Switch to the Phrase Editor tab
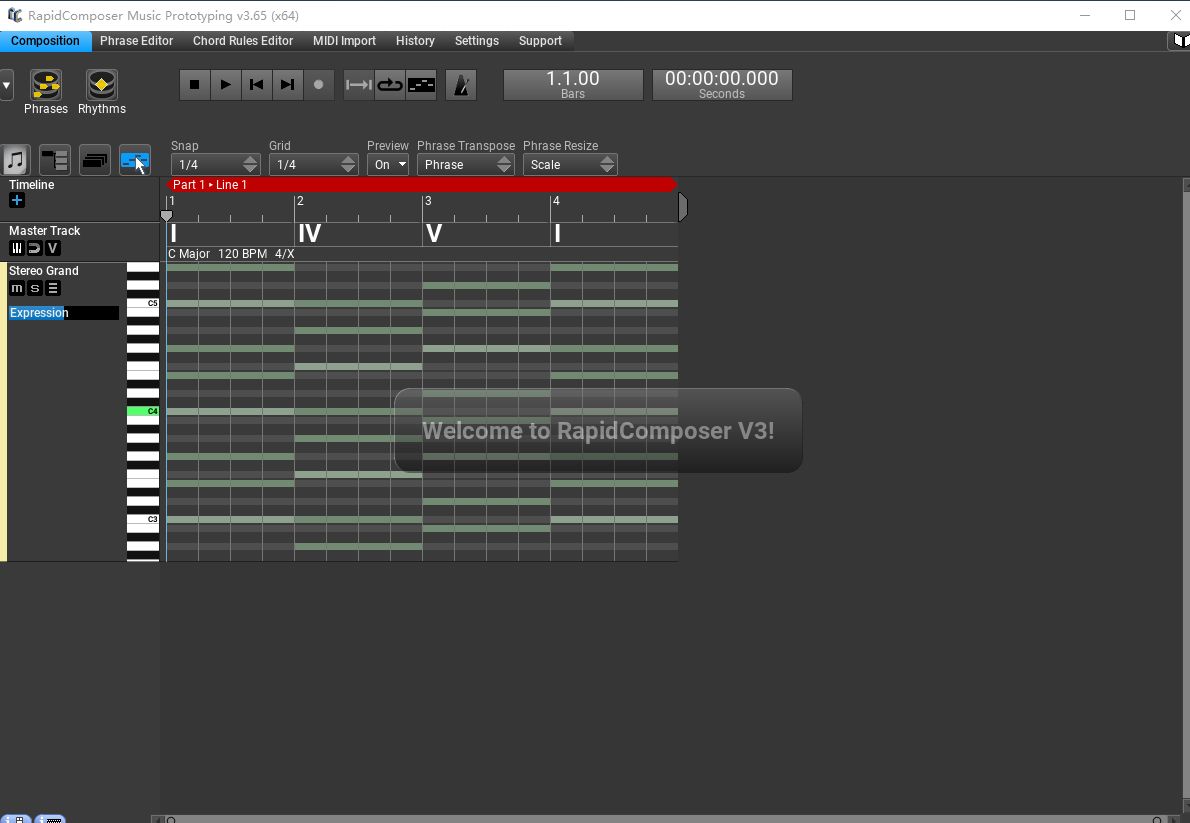The height and width of the screenshot is (823, 1190). click(137, 41)
